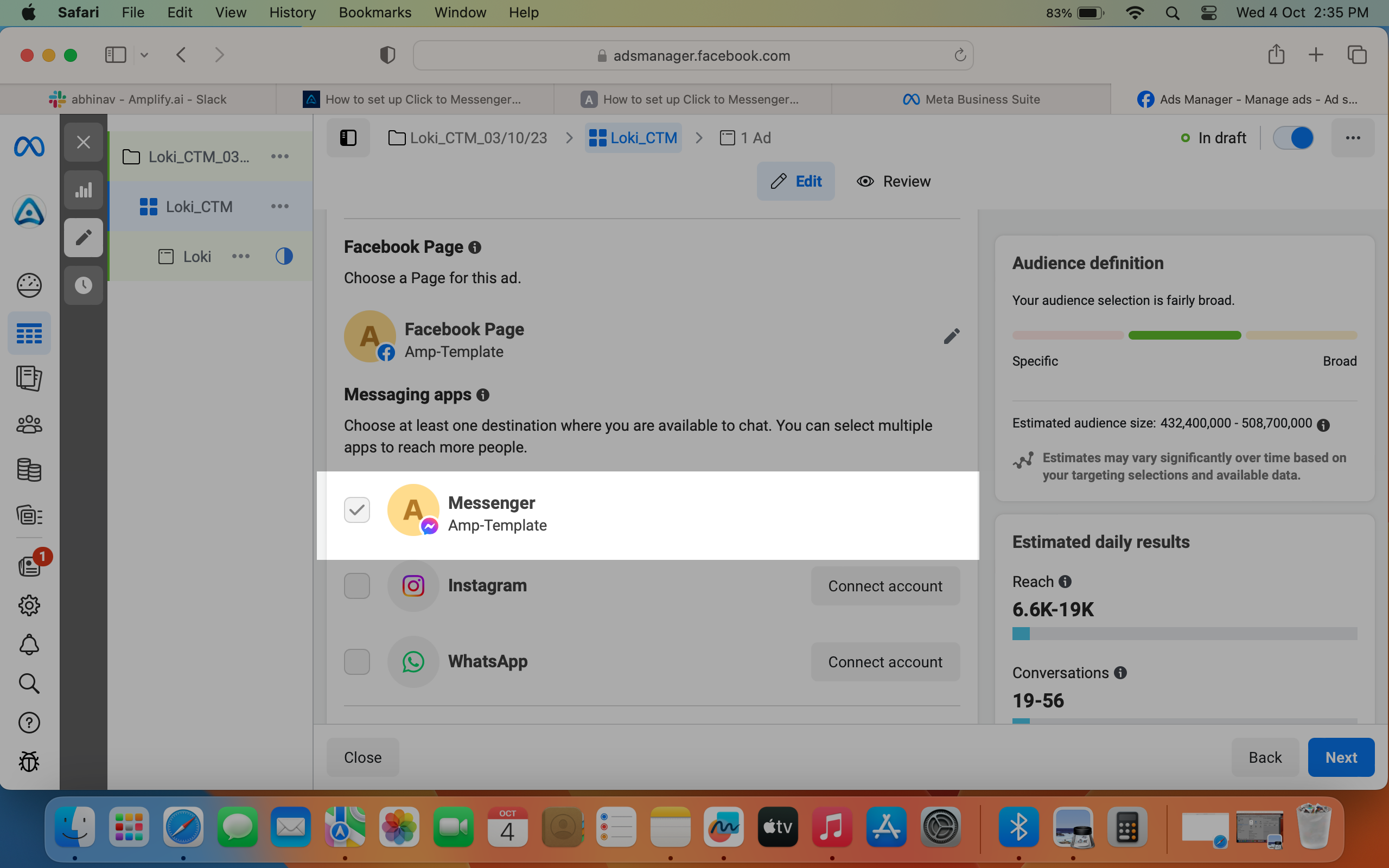Click the blue Next button
Image resolution: width=1389 pixels, height=868 pixels.
click(1341, 757)
